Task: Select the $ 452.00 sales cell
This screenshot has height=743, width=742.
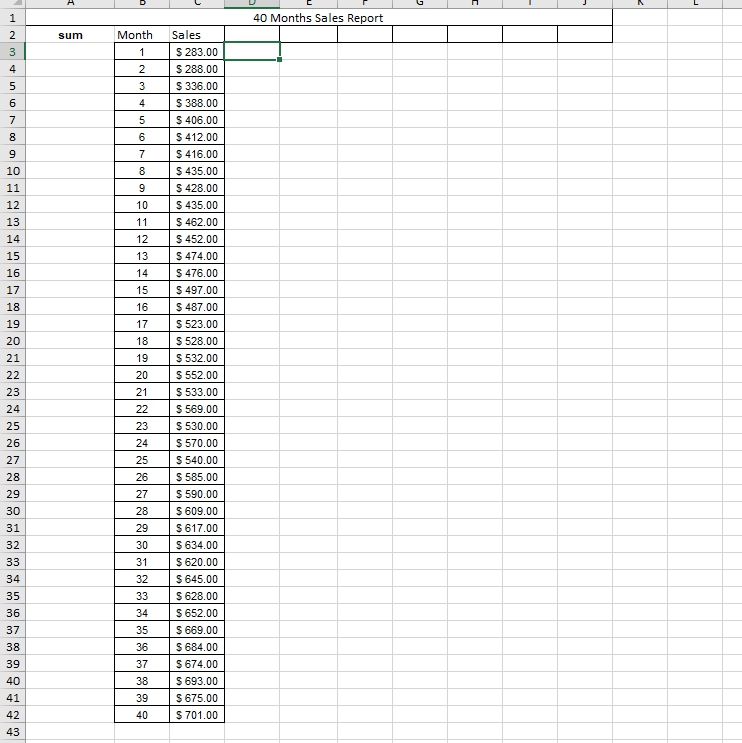Action: coord(197,239)
